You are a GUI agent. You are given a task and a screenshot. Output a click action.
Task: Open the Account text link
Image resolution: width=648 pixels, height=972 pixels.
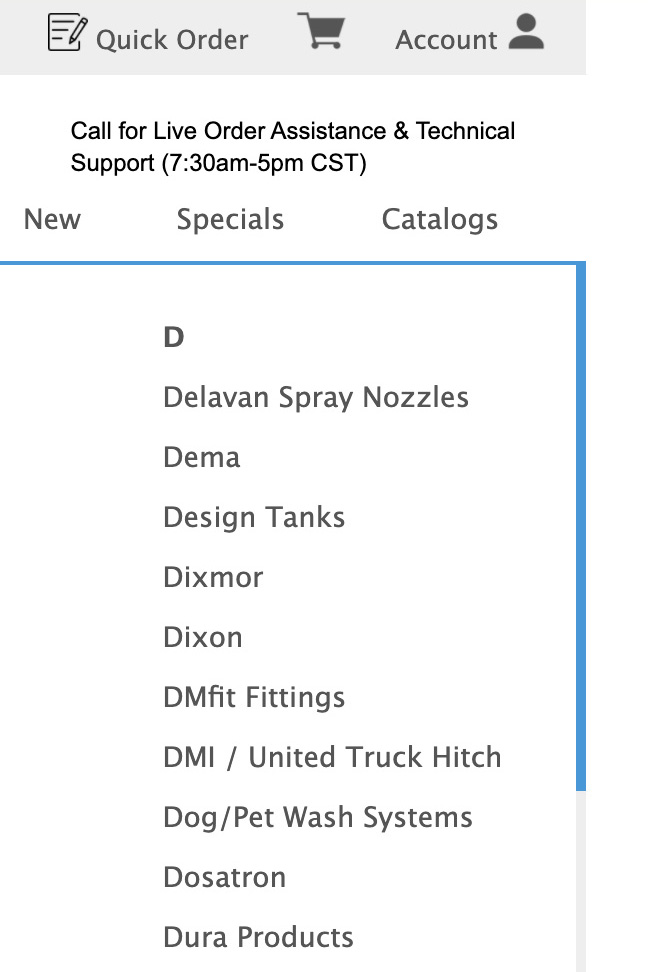click(446, 40)
